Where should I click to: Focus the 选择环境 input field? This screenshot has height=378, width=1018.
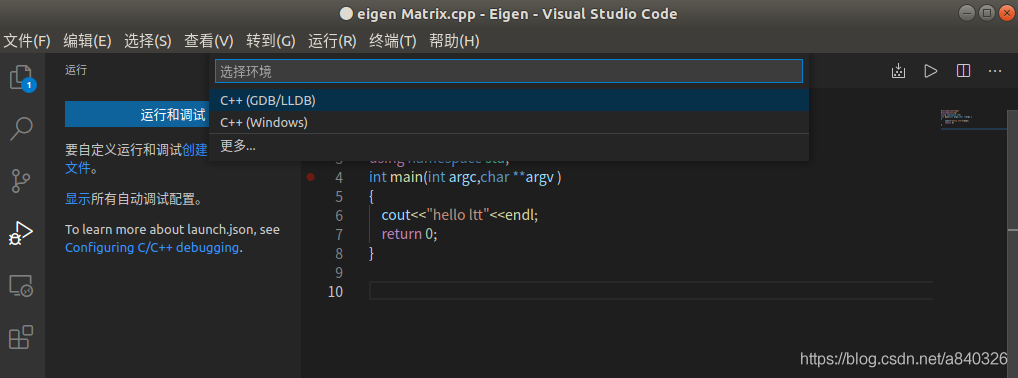point(509,71)
